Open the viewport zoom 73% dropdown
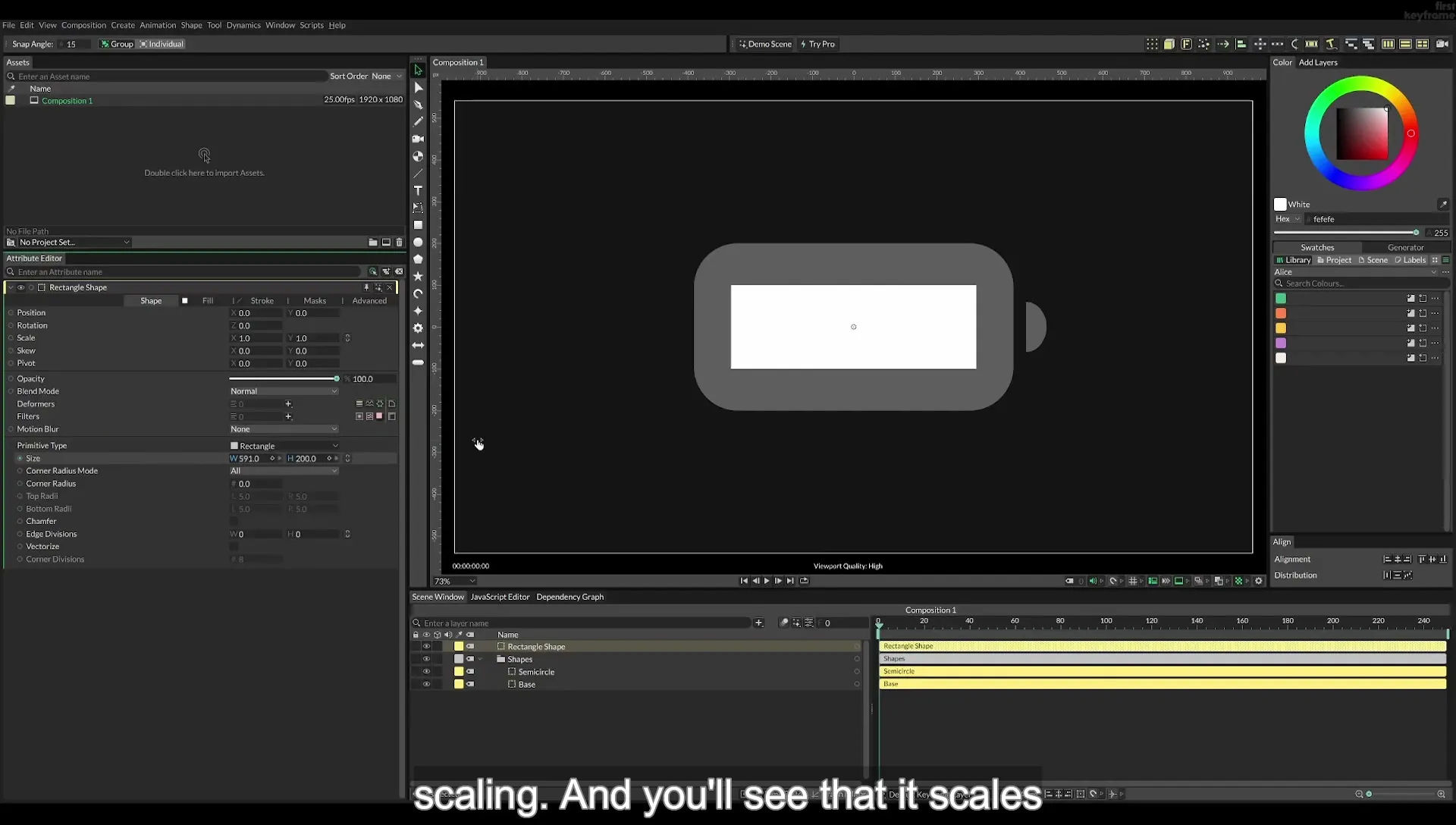The height and width of the screenshot is (825, 1456). click(454, 582)
